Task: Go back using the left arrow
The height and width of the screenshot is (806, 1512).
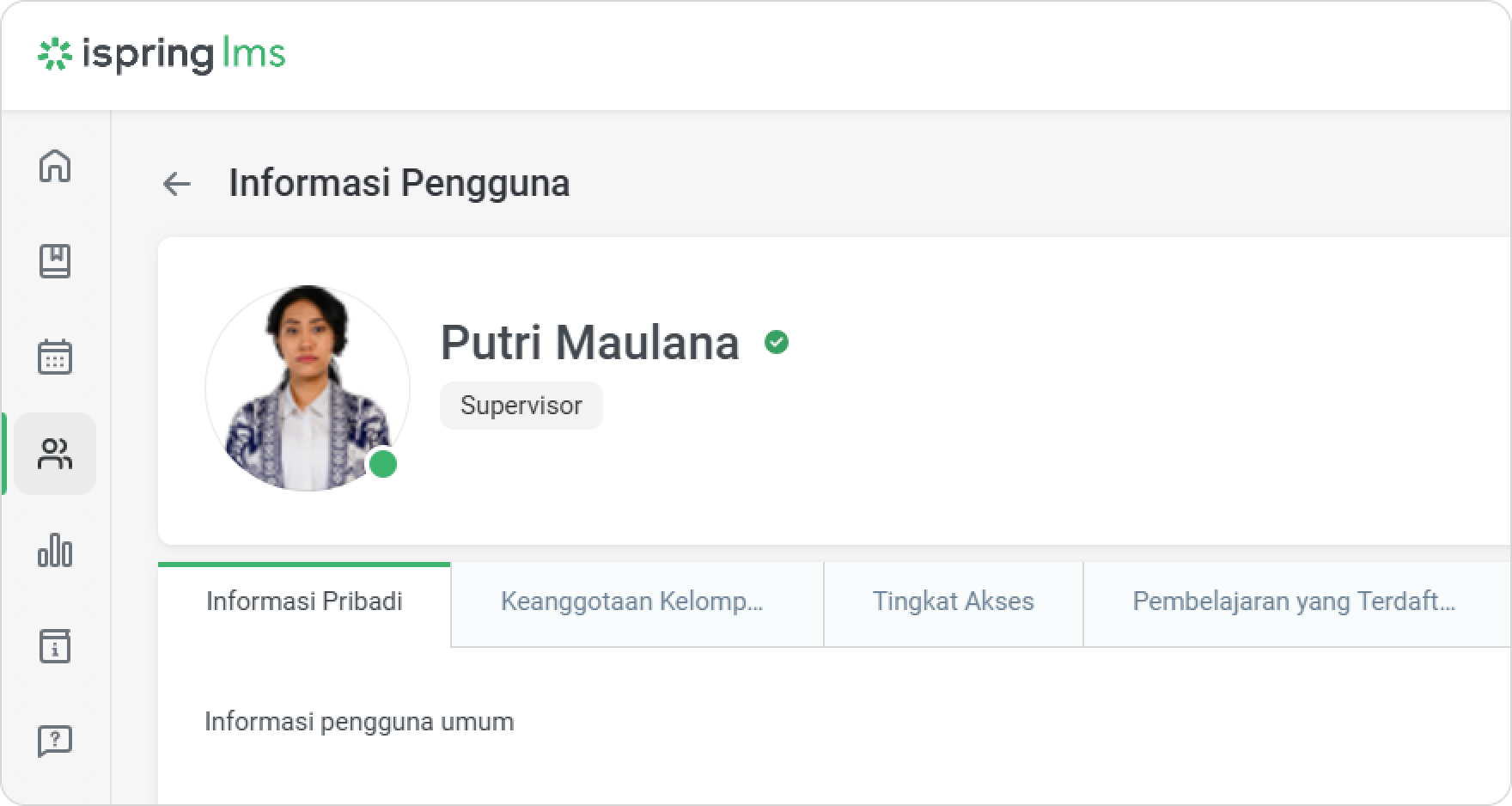Action: (x=177, y=184)
